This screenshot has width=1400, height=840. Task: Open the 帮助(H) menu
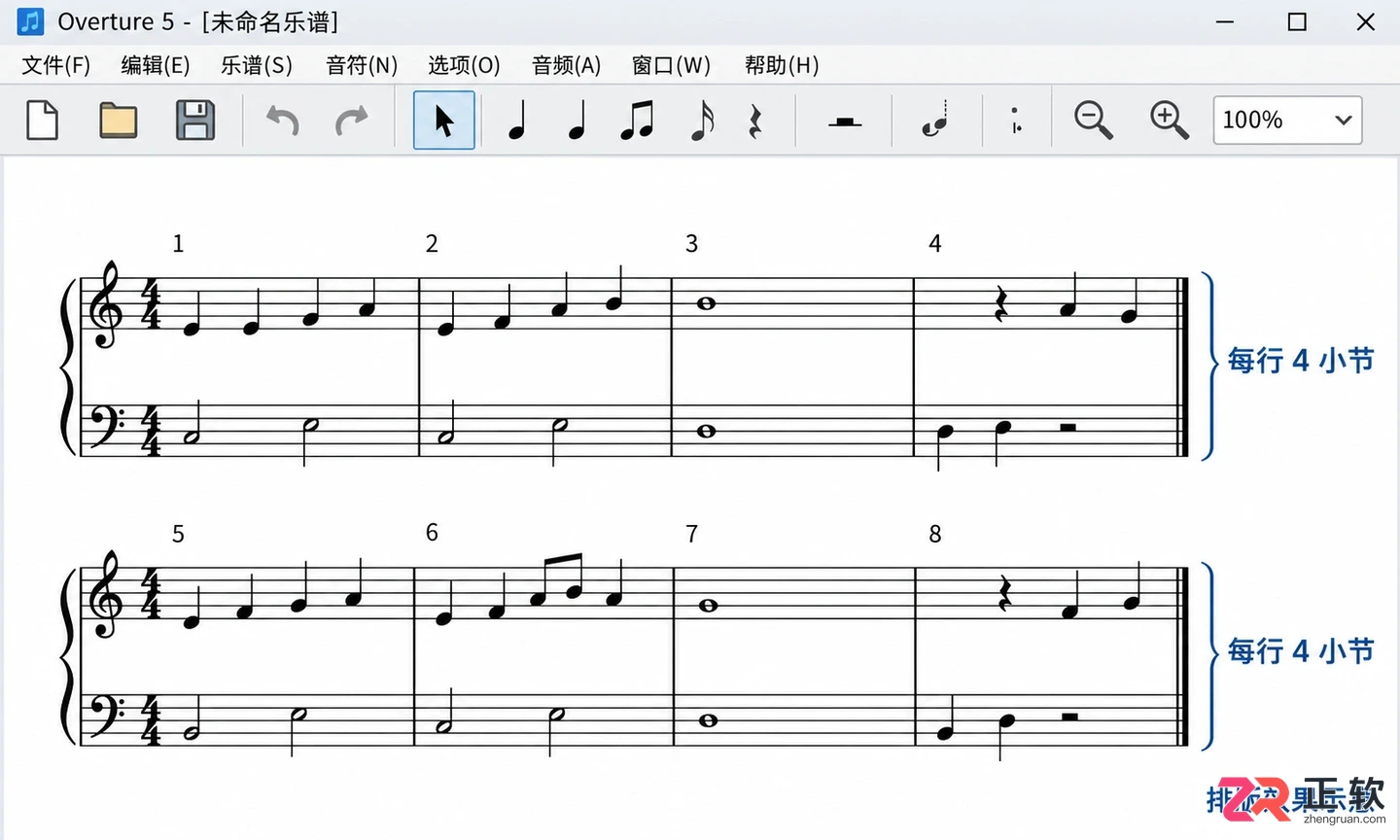pyautogui.click(x=782, y=65)
